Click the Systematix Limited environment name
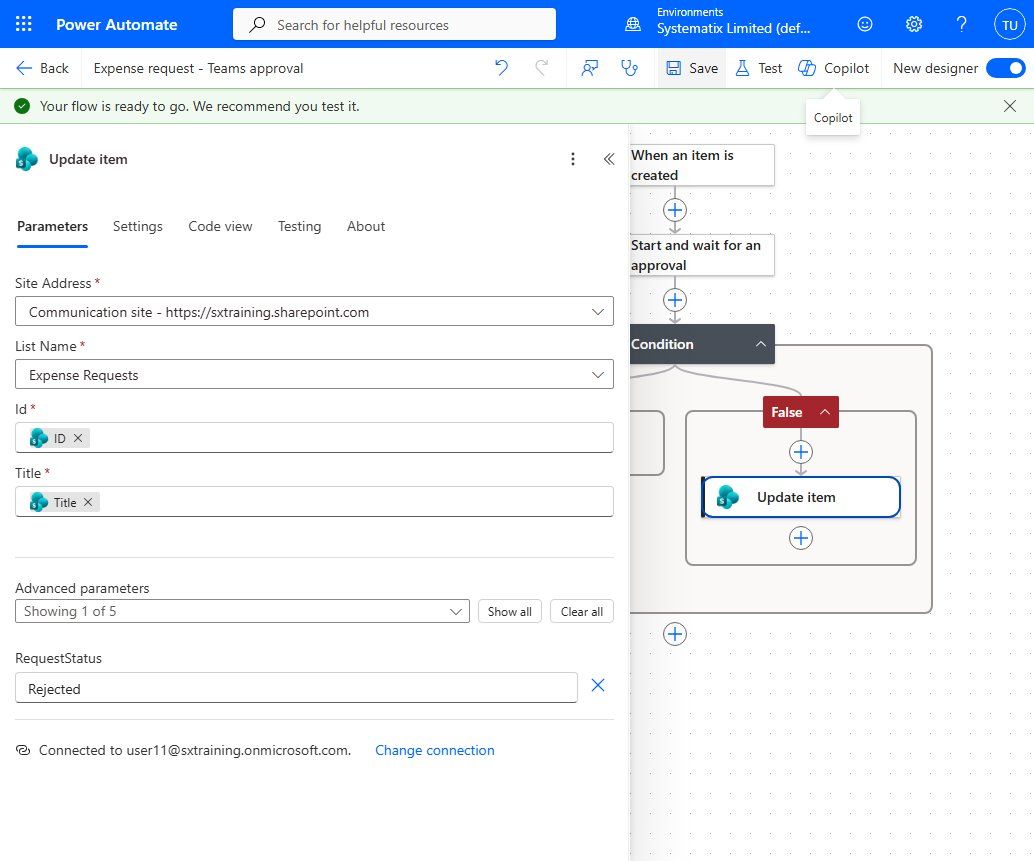Screen dimensions: 1034x861 [733, 28]
